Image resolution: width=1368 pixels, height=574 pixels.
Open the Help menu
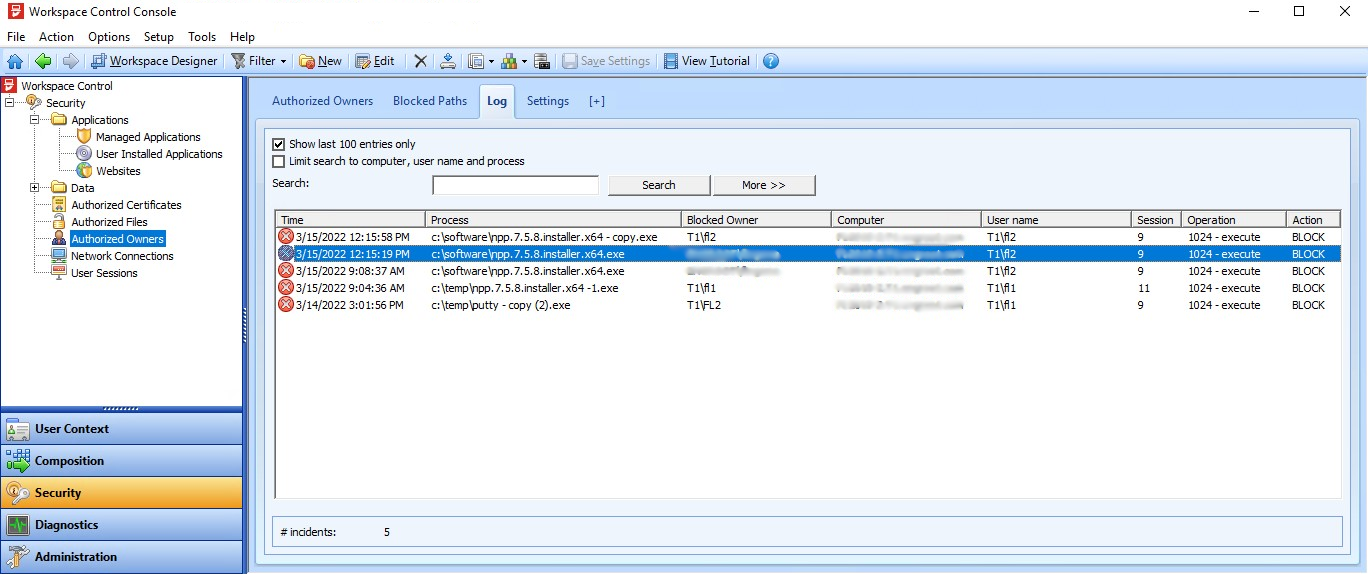pos(242,37)
